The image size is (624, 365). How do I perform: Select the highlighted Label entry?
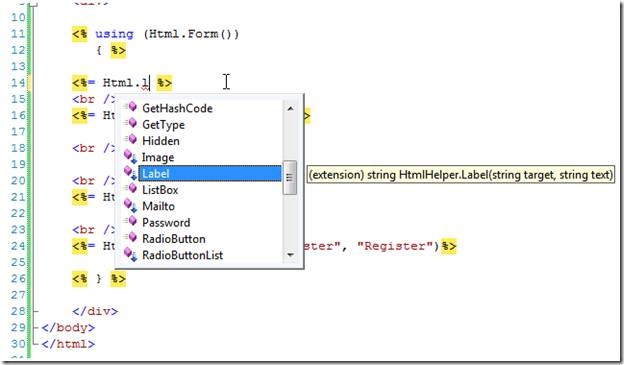(210, 174)
